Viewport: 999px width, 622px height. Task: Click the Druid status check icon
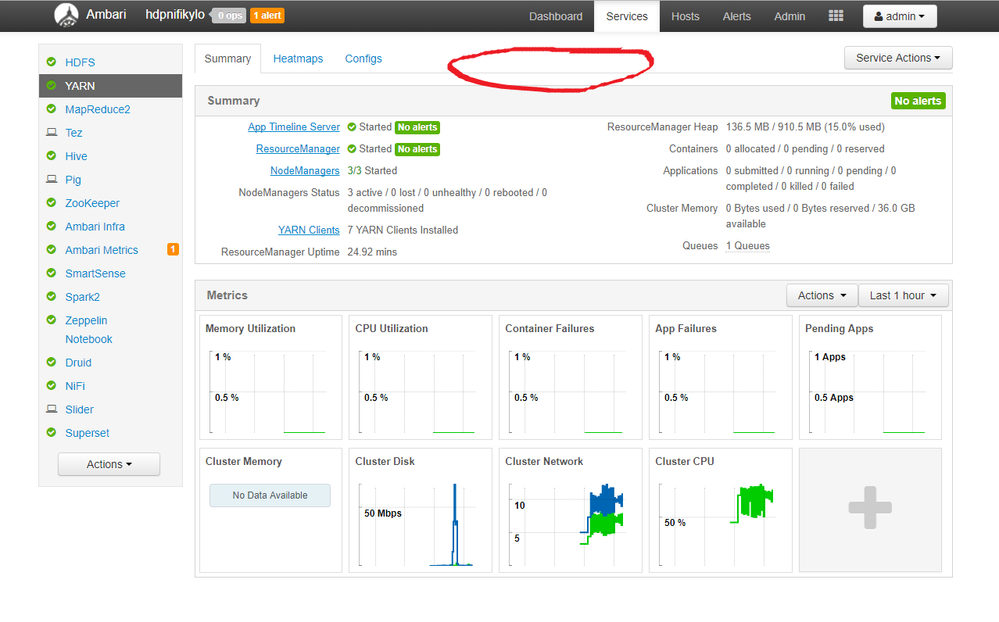pos(52,362)
